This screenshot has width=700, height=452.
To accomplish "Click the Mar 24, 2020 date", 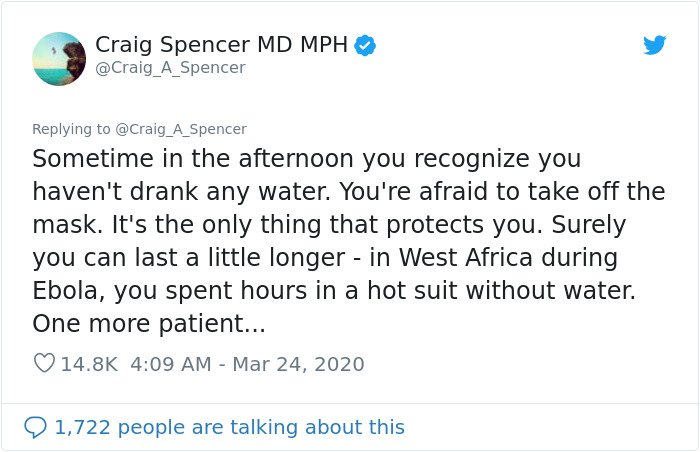I will 298,364.
